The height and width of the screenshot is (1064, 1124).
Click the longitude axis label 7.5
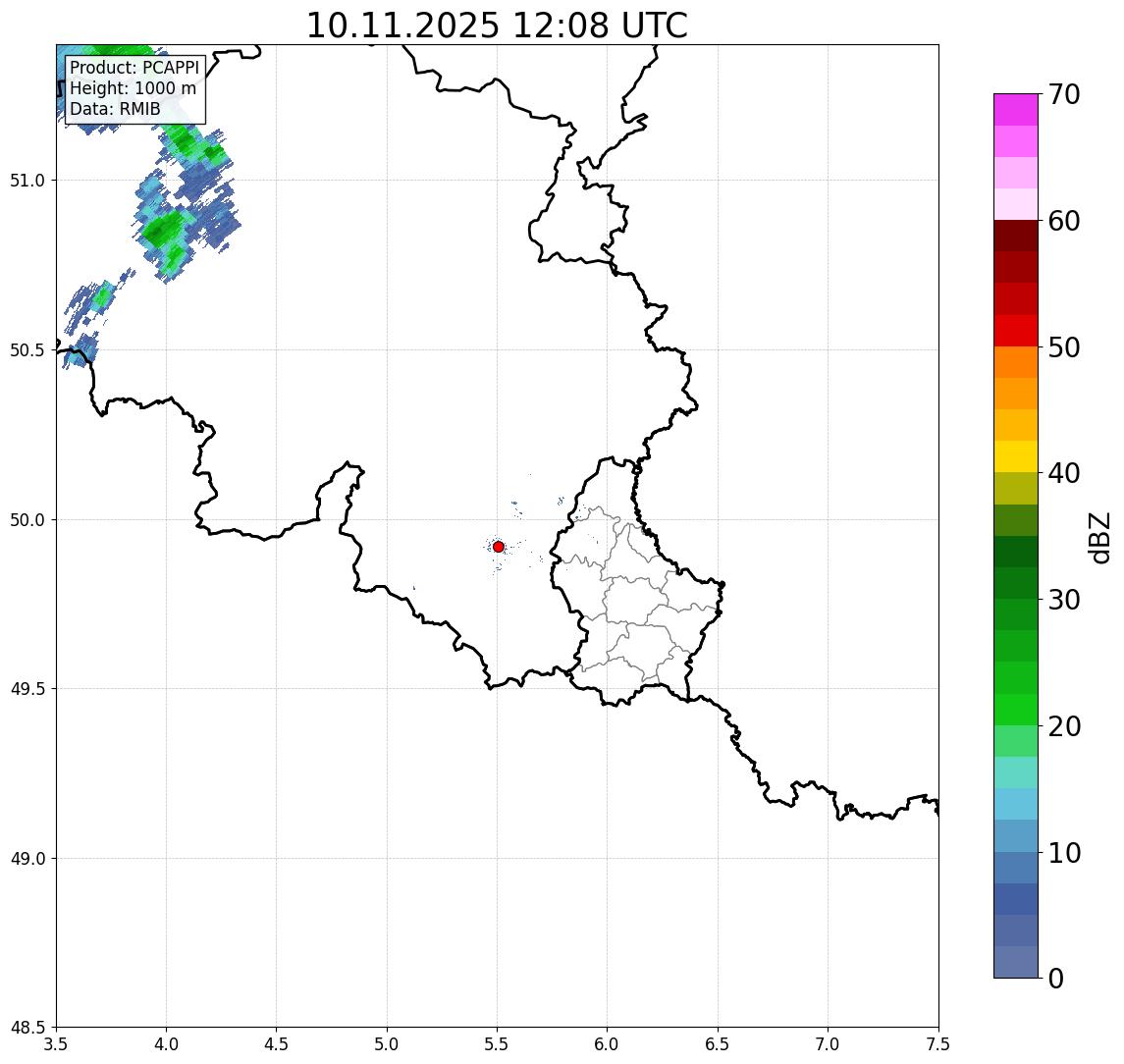938,1044
